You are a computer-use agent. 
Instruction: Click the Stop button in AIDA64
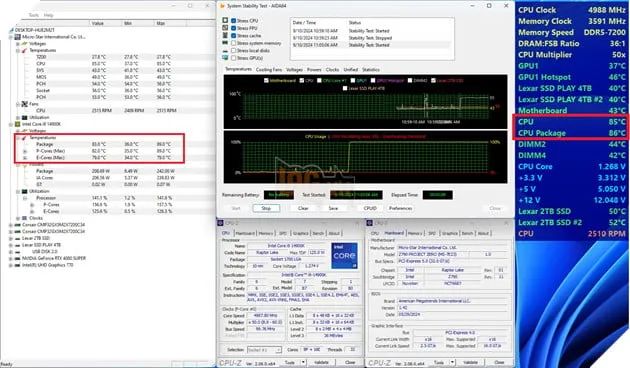(266, 208)
